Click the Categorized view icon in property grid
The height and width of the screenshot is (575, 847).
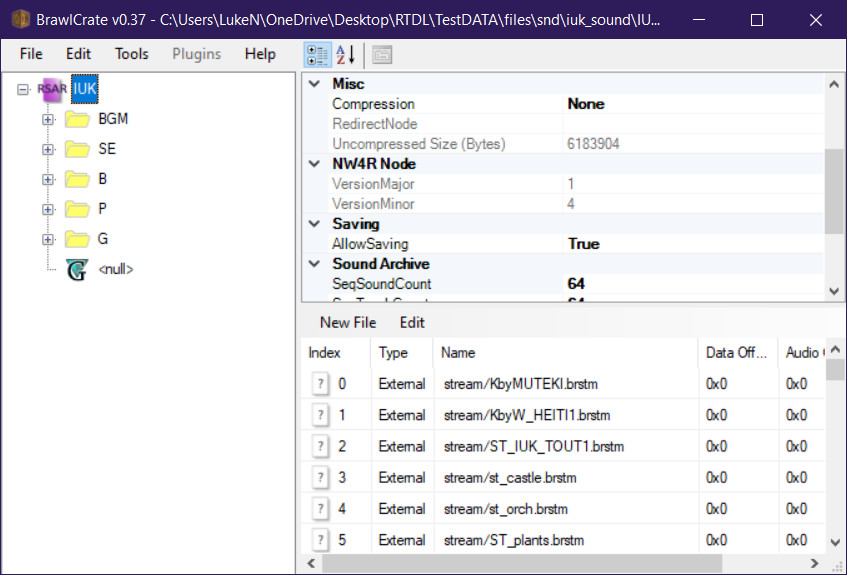click(x=317, y=55)
